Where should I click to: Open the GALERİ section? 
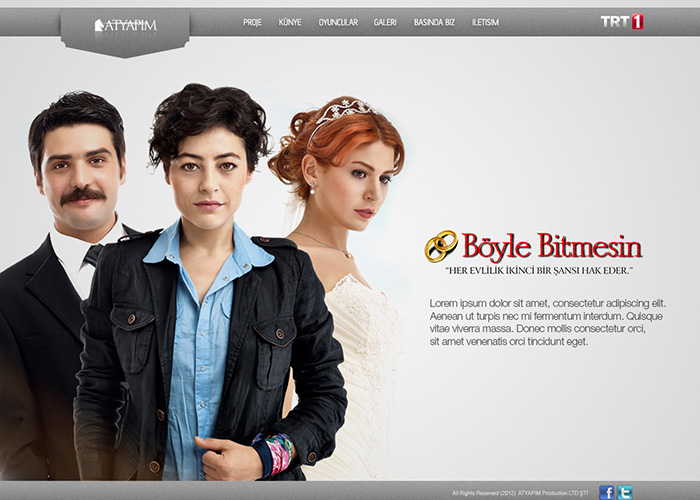tap(385, 22)
